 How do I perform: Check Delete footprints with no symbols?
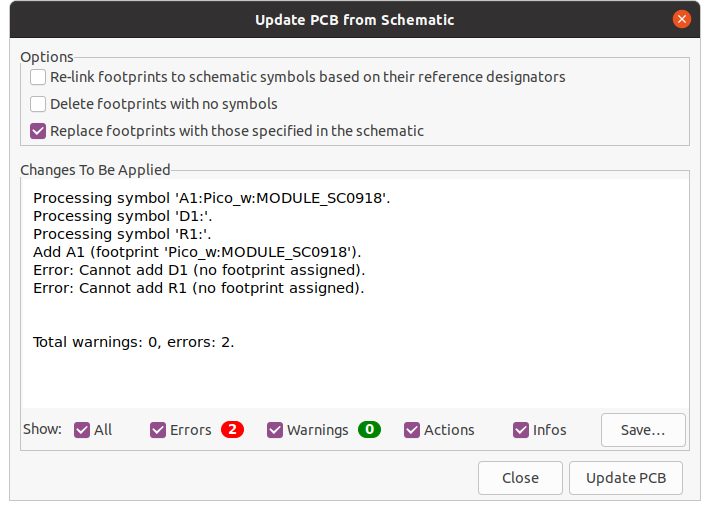coord(38,104)
